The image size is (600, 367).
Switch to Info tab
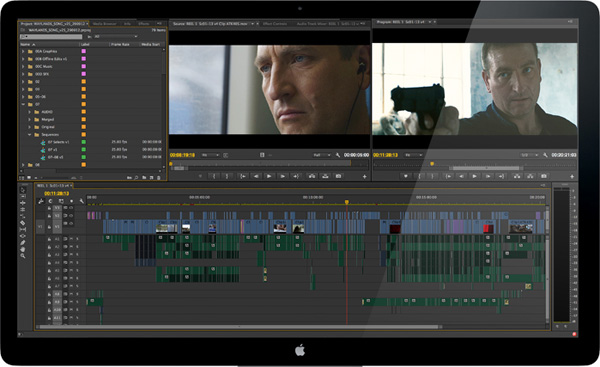click(x=127, y=24)
